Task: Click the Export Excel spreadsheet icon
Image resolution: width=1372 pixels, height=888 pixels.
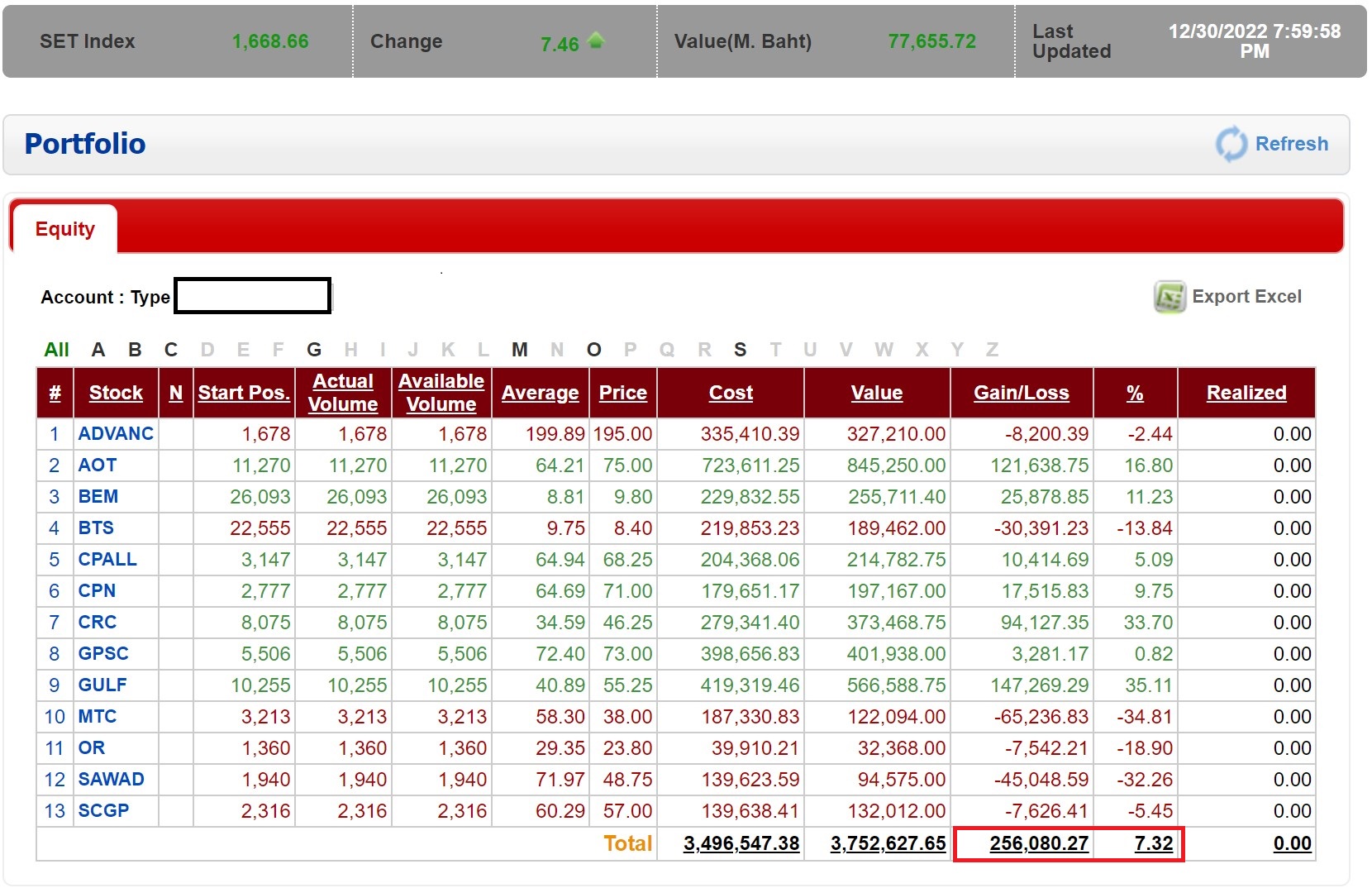Action: [x=1170, y=297]
